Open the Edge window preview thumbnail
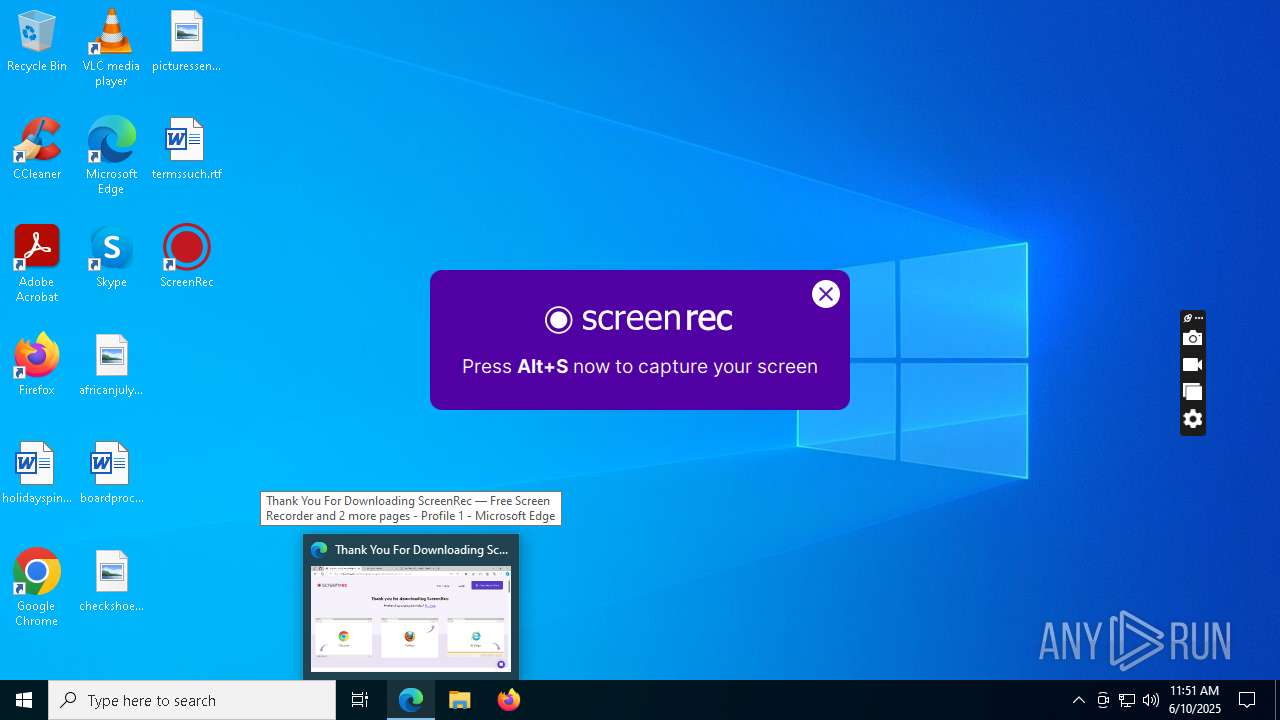The image size is (1280, 720). pyautogui.click(x=411, y=619)
